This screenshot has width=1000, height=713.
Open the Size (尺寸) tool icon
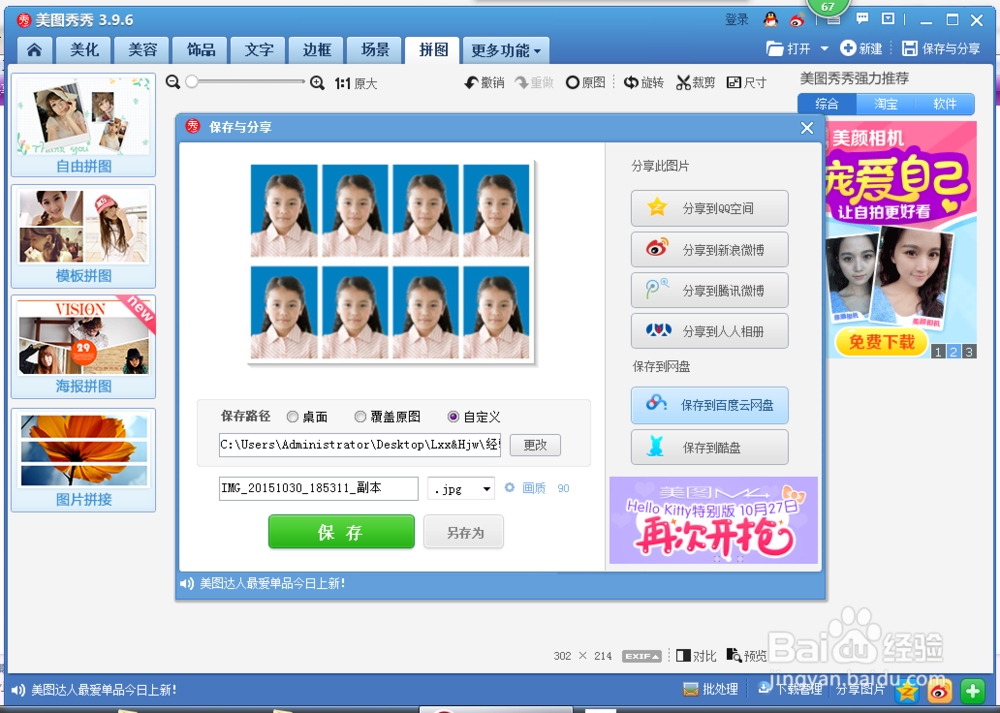point(733,82)
